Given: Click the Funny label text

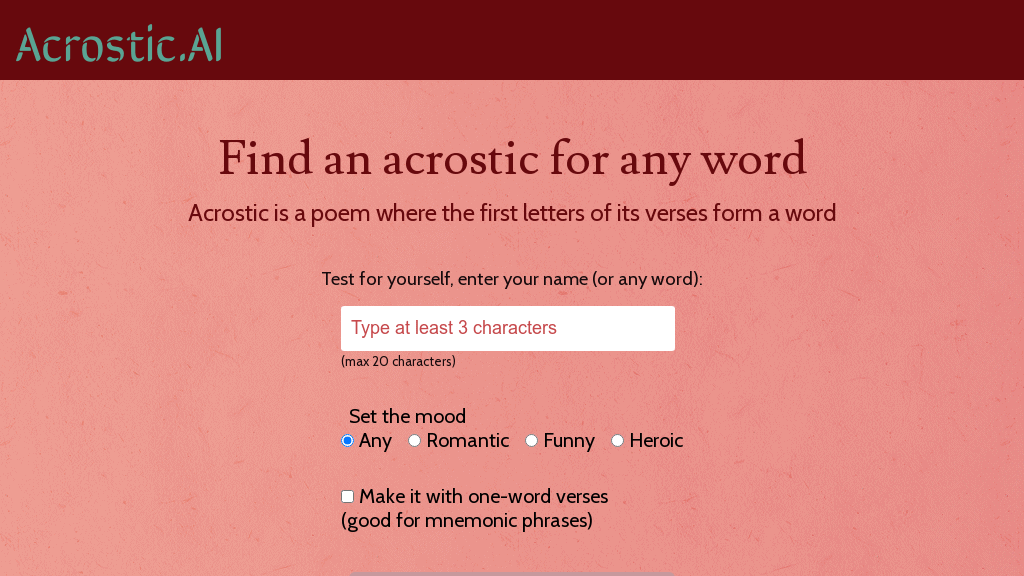Looking at the screenshot, I should click(x=569, y=440).
